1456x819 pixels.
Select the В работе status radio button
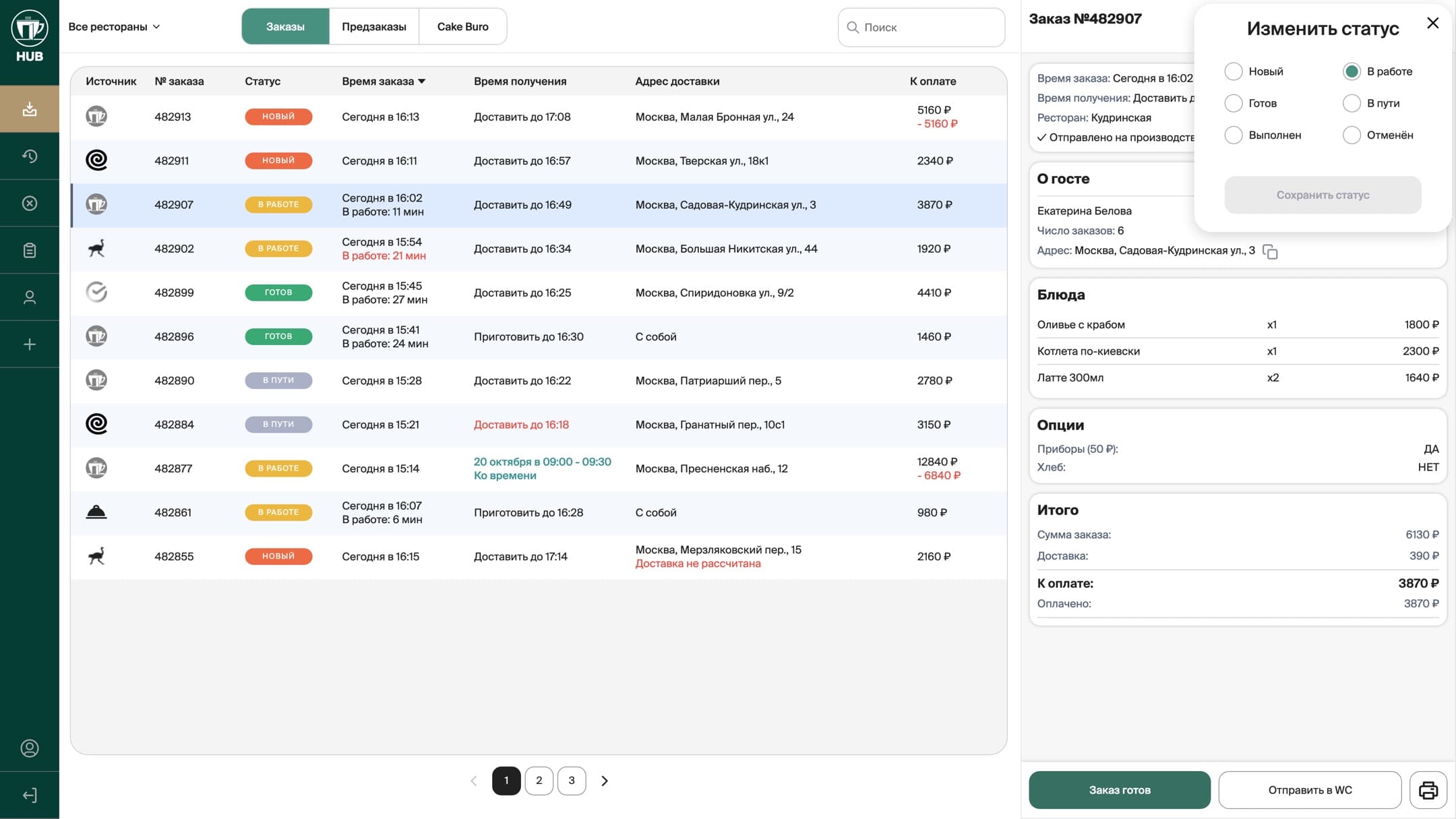[x=1351, y=71]
